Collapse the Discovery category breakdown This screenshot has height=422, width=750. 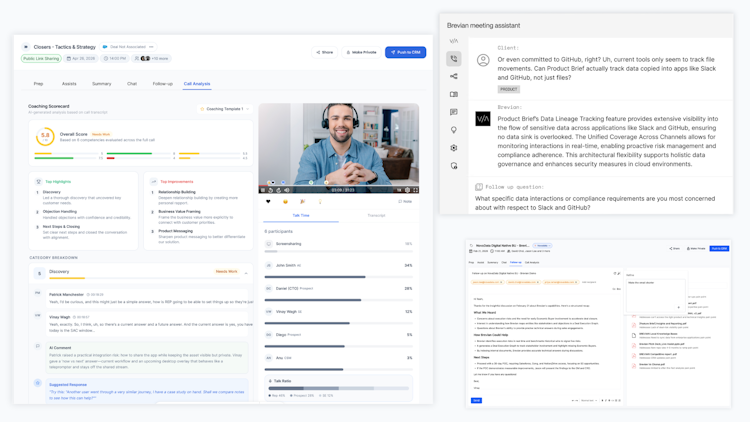(246, 273)
